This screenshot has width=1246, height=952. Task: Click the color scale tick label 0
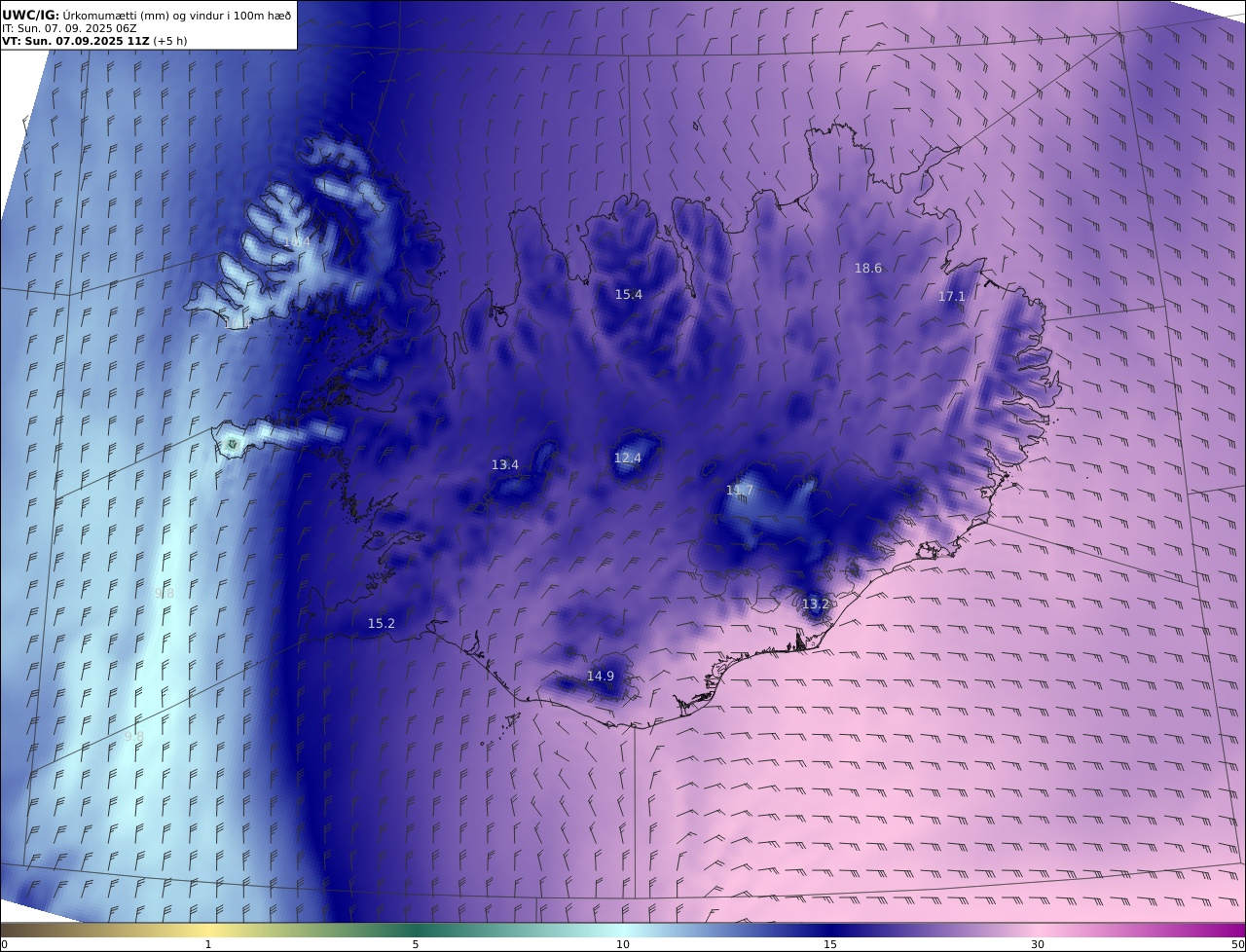click(4, 944)
